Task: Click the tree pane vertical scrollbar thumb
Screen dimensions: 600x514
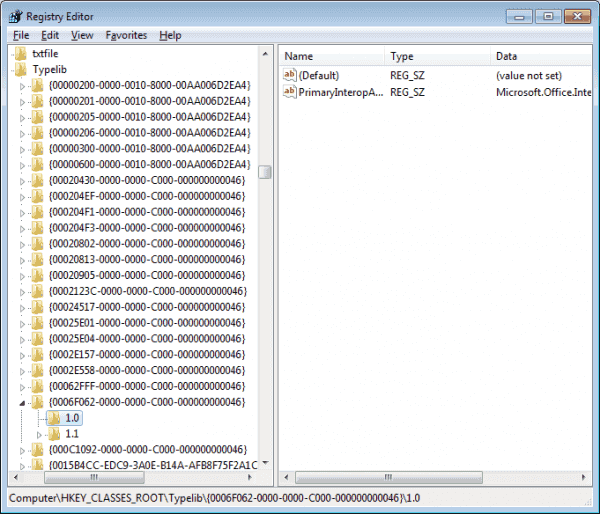Action: [265, 172]
